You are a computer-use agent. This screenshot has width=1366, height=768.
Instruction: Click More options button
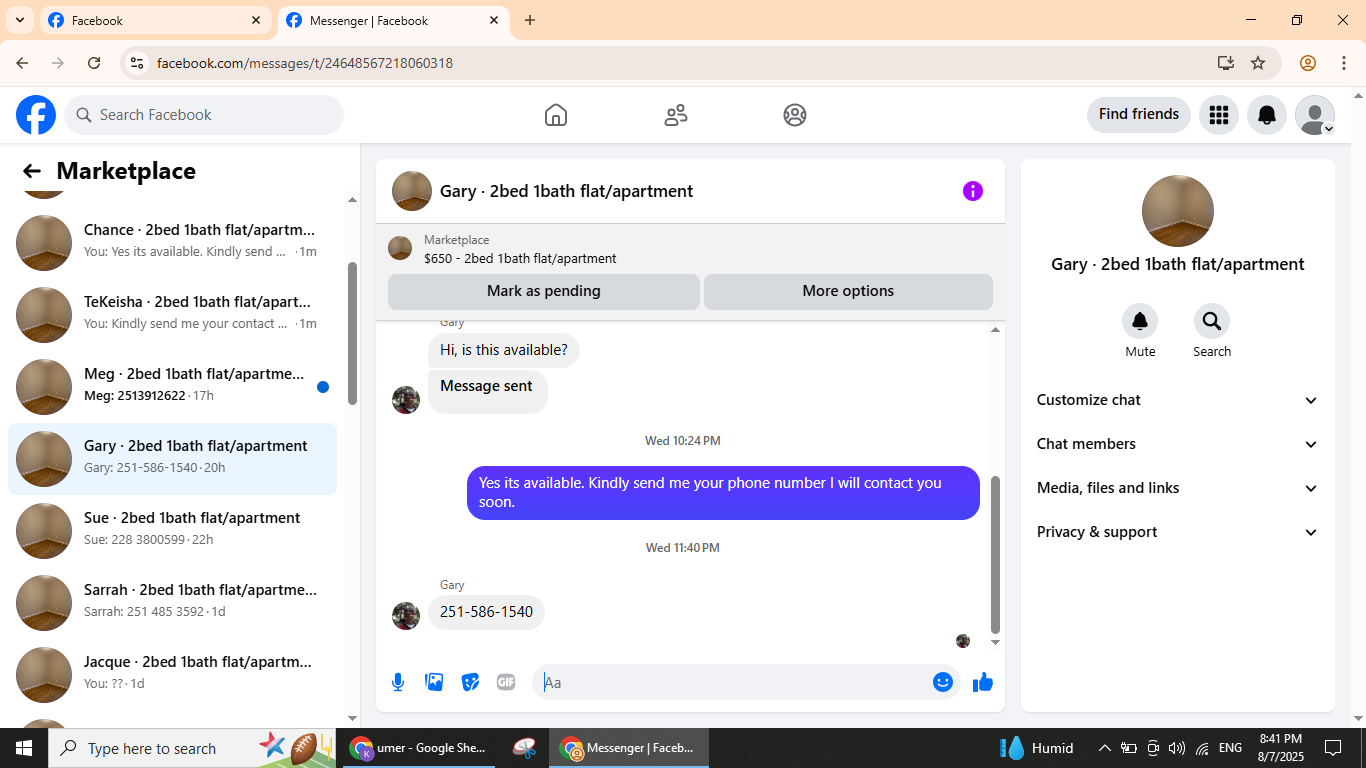(x=848, y=291)
